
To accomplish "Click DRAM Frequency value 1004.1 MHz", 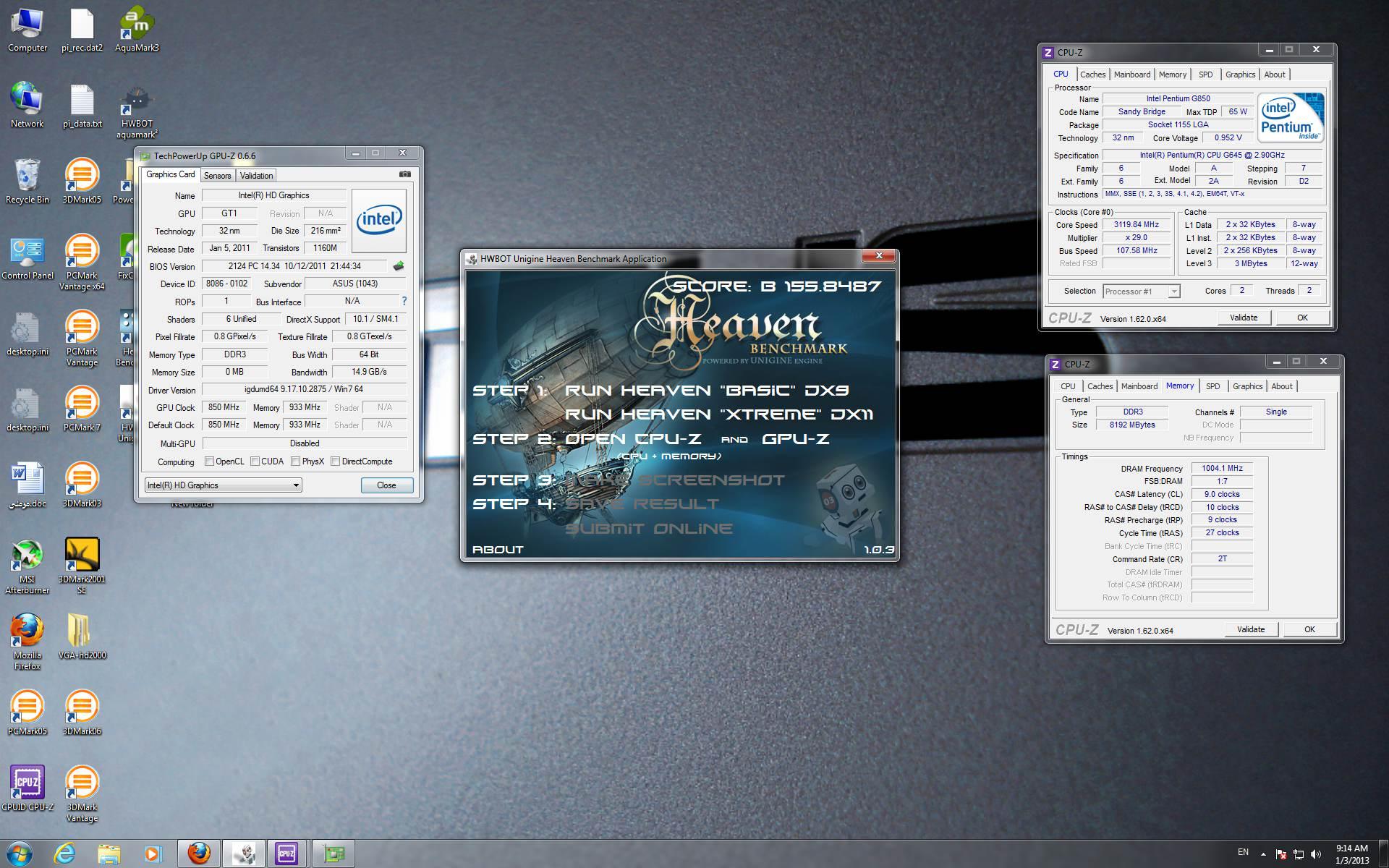I will pos(1222,469).
